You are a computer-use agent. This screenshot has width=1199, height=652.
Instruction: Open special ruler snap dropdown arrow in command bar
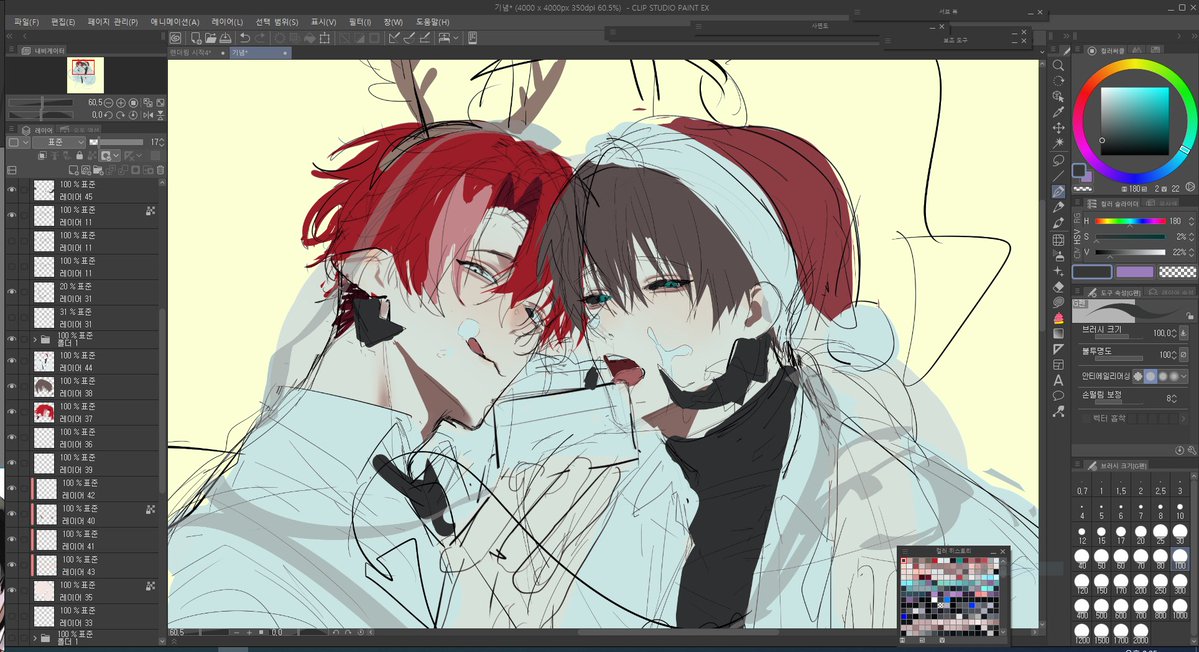point(457,37)
